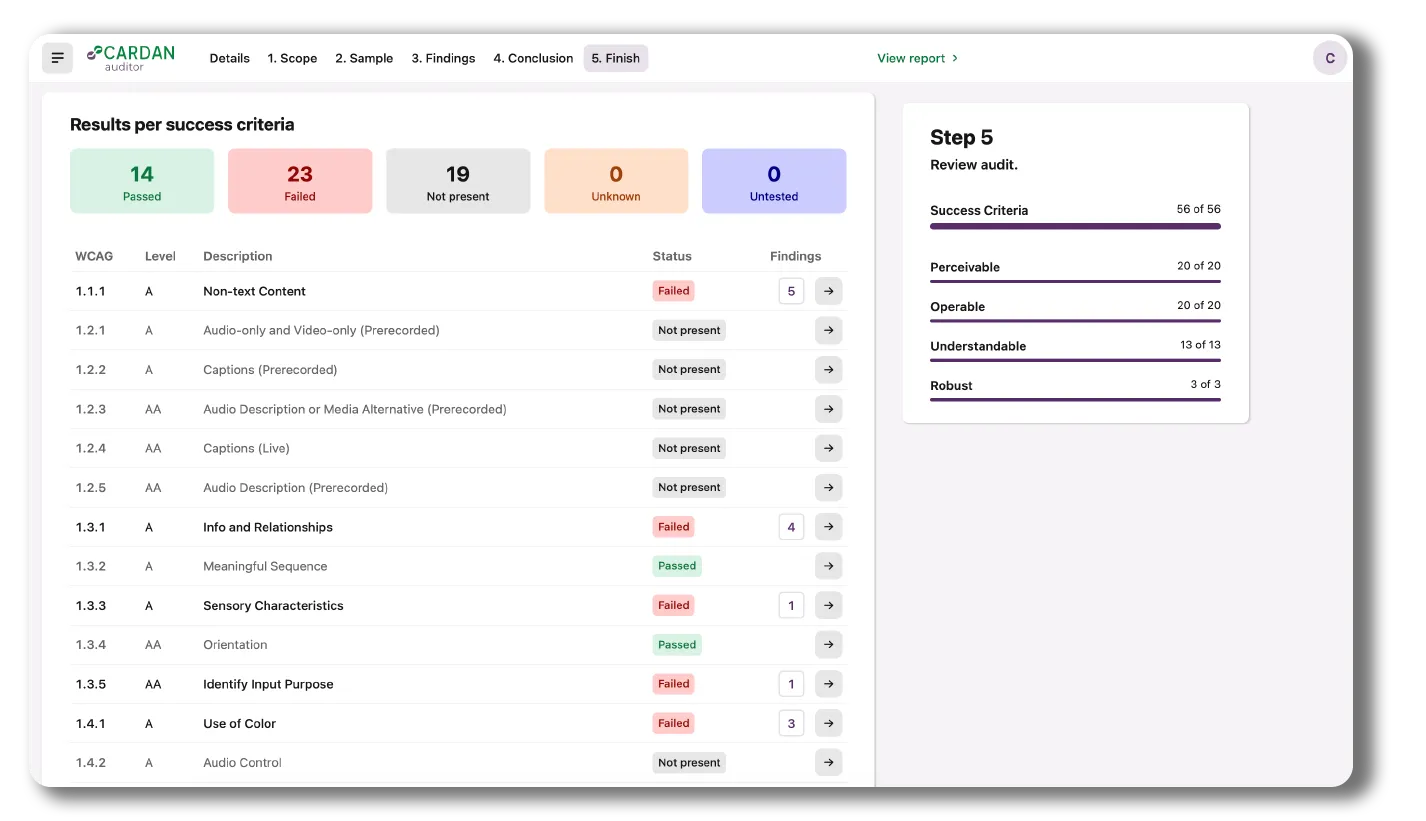Click the 19 Not present summary card

click(x=458, y=181)
